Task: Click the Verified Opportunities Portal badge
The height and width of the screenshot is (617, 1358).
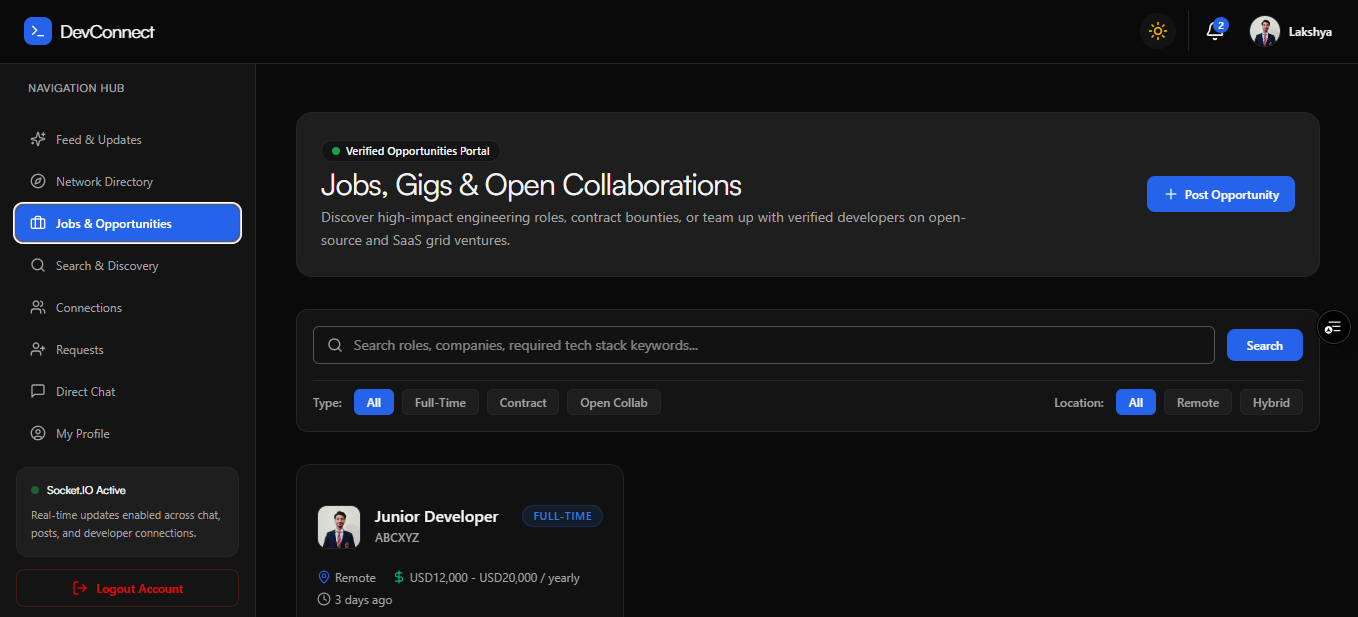Action: pos(410,151)
